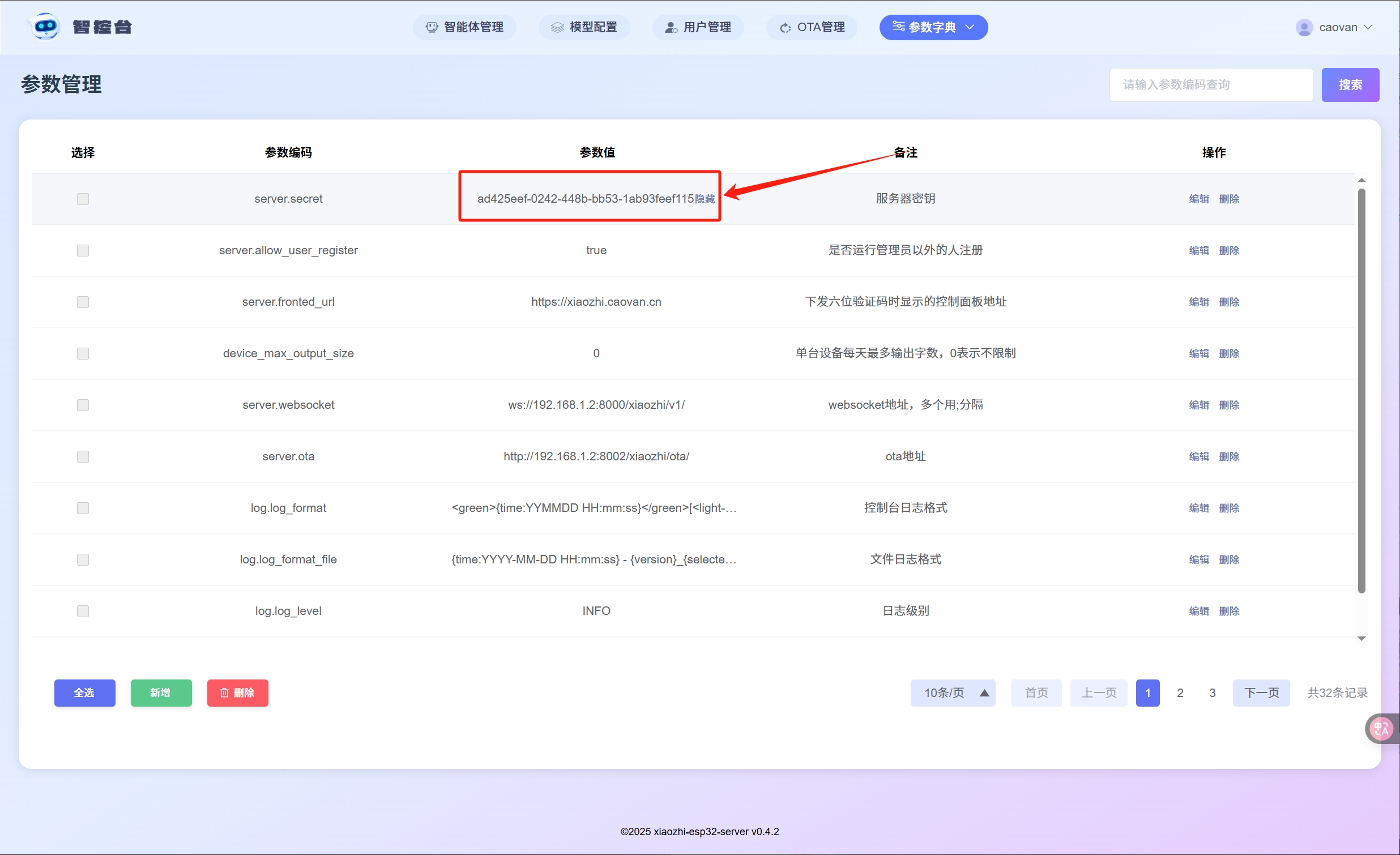Edit the server.websocket parameter

[1199, 405]
